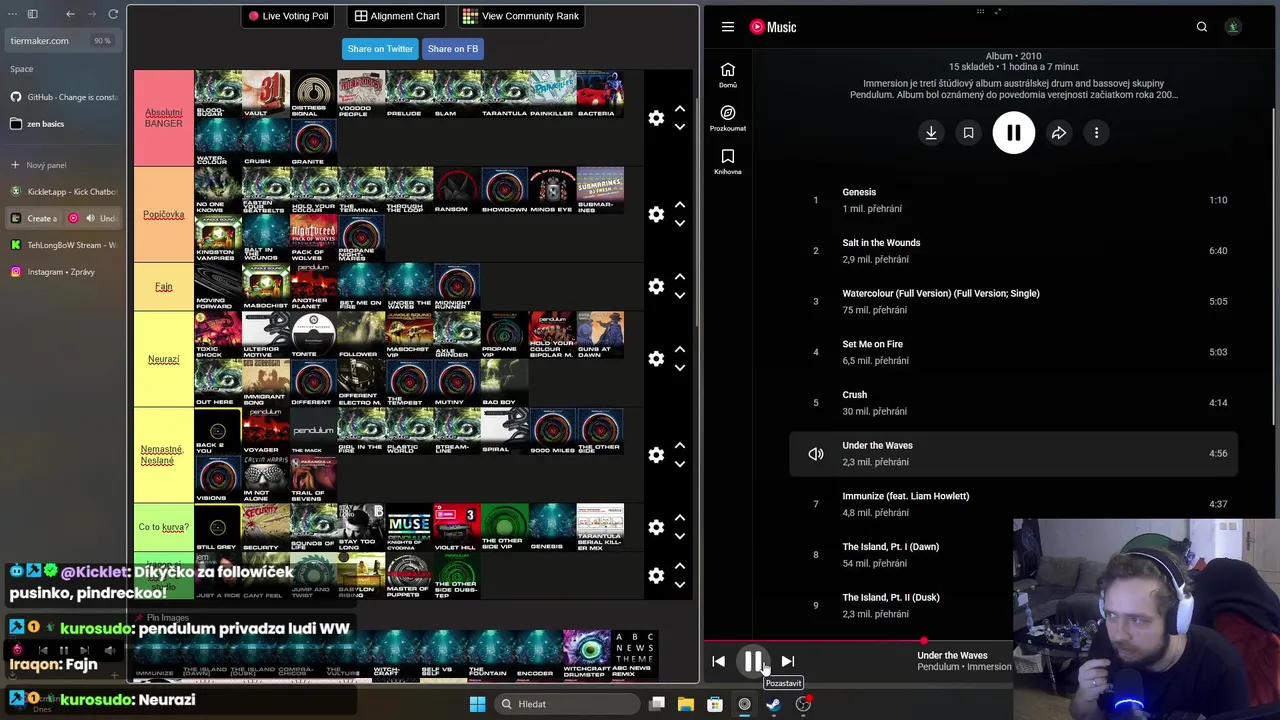This screenshot has width=1280, height=720.
Task: Move Neurazí tier down with chevron
Action: coord(680,367)
